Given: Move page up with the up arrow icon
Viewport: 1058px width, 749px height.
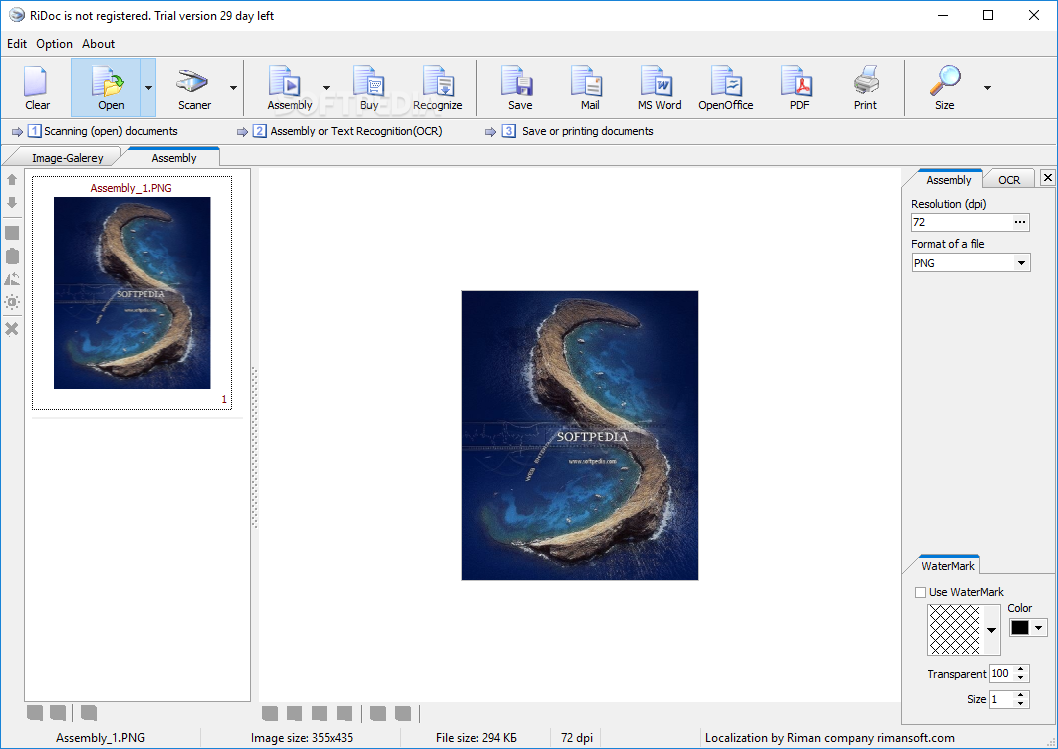Looking at the screenshot, I should (x=12, y=179).
